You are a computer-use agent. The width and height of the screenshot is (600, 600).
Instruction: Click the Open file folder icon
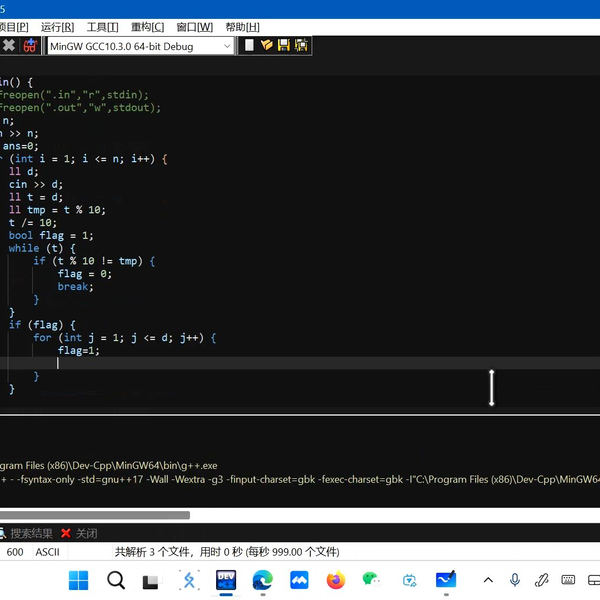[x=267, y=45]
